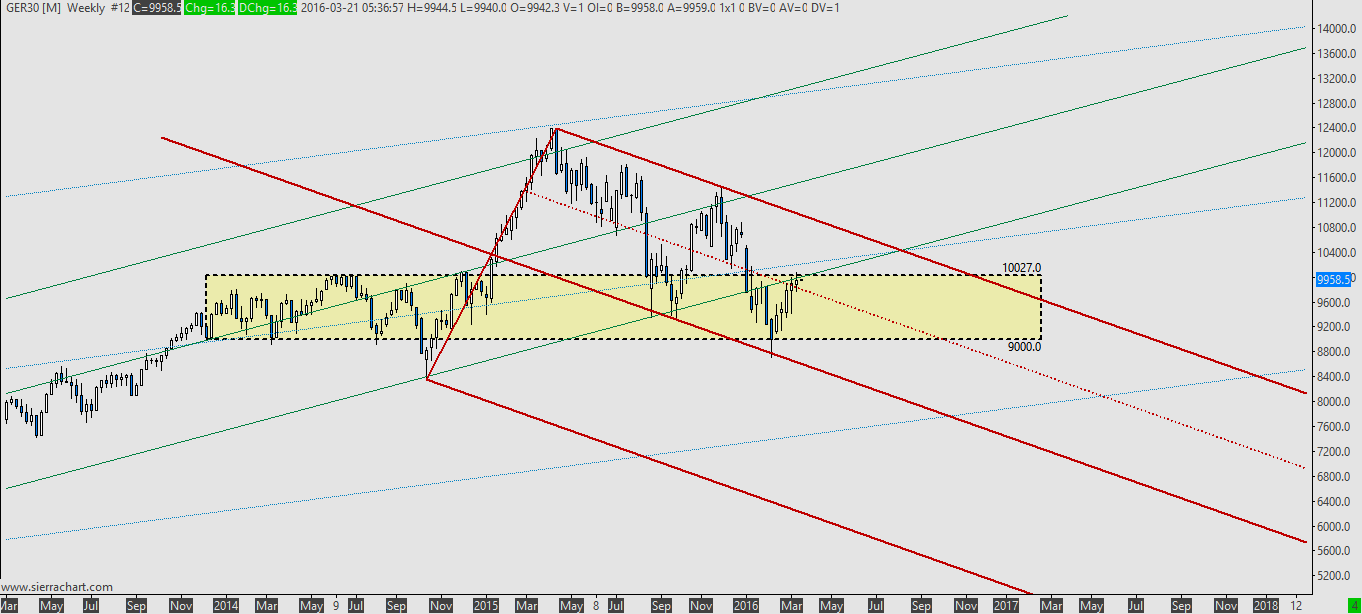1362x614 pixels.
Task: Select the Weekly timeframe label in header
Action: point(86,8)
